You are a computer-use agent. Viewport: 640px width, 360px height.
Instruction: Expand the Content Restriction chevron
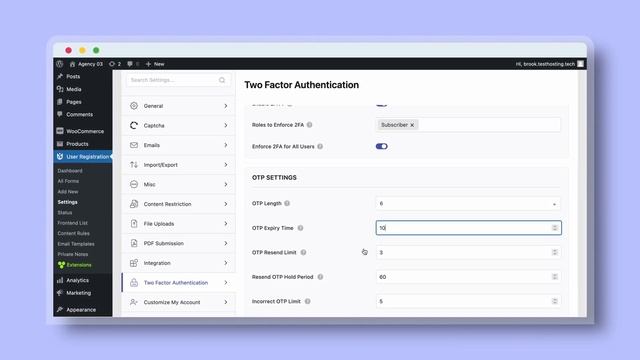226,204
